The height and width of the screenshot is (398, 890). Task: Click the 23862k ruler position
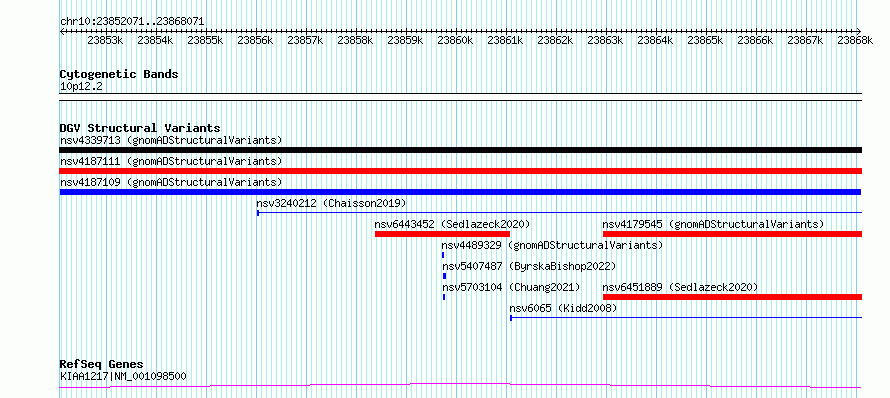coord(555,40)
